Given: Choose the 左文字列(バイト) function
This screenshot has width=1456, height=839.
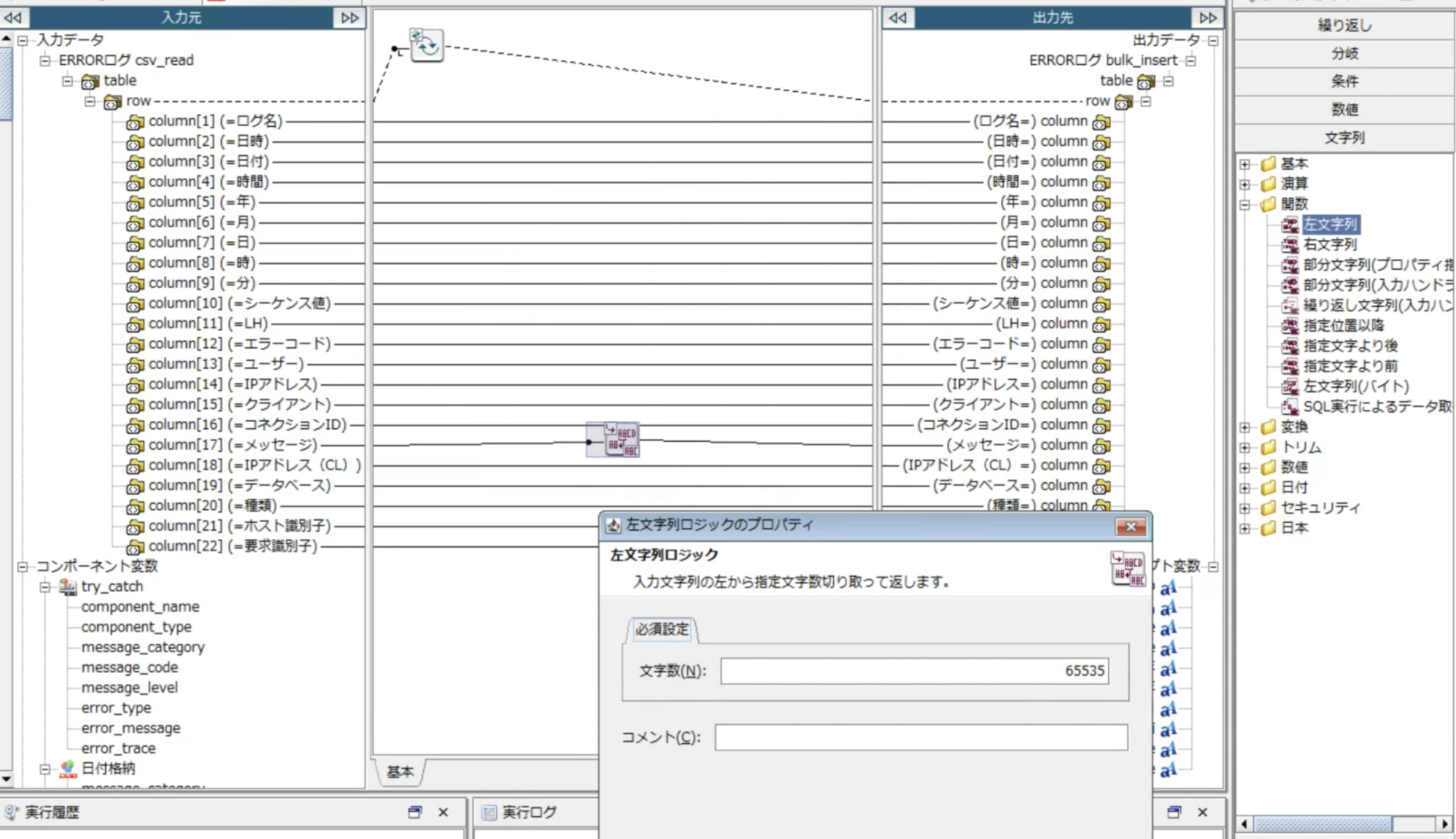Looking at the screenshot, I should coord(1356,386).
